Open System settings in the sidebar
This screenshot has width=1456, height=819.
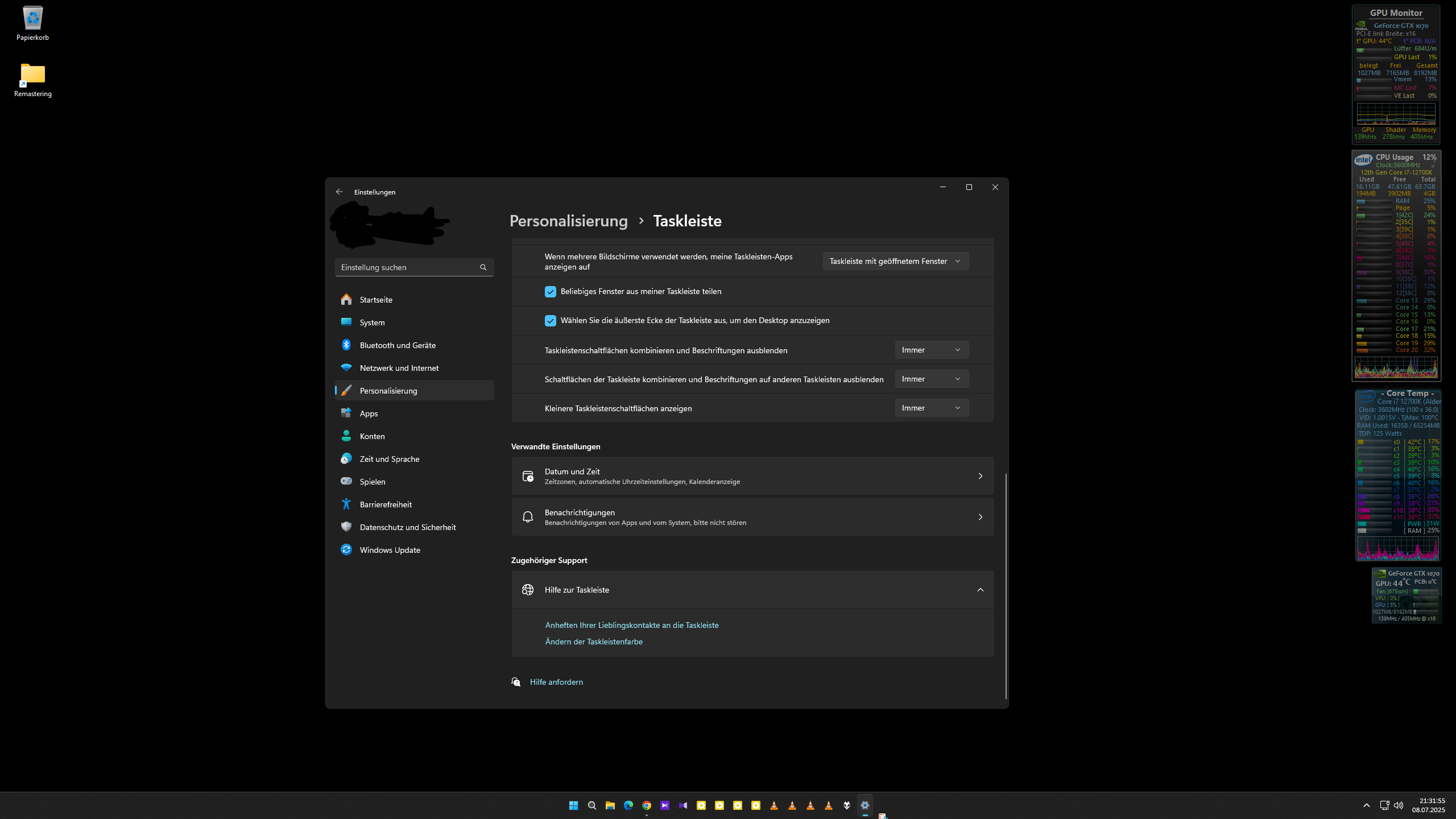pos(372,322)
